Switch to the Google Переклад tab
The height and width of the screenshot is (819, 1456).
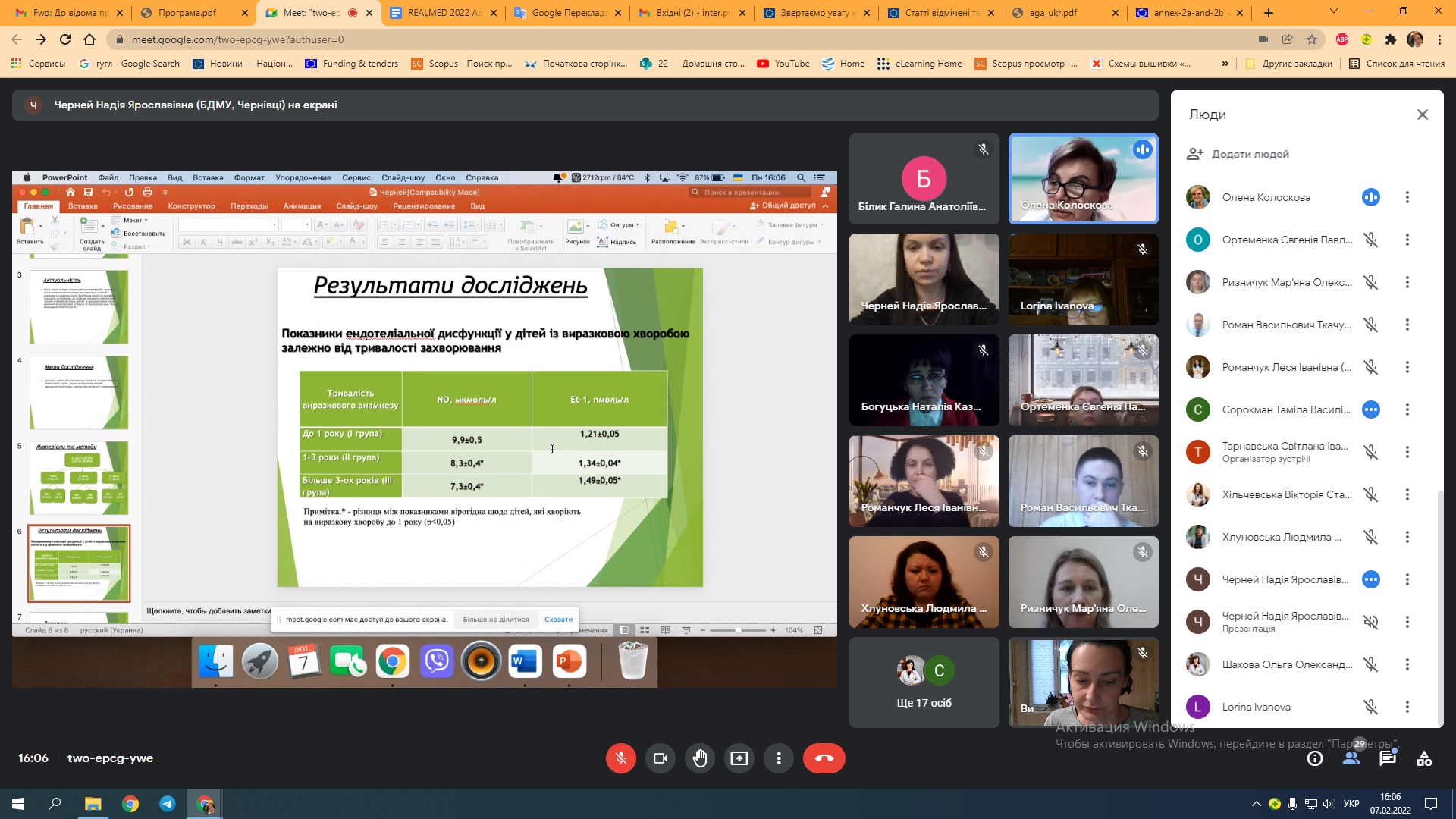(x=568, y=13)
